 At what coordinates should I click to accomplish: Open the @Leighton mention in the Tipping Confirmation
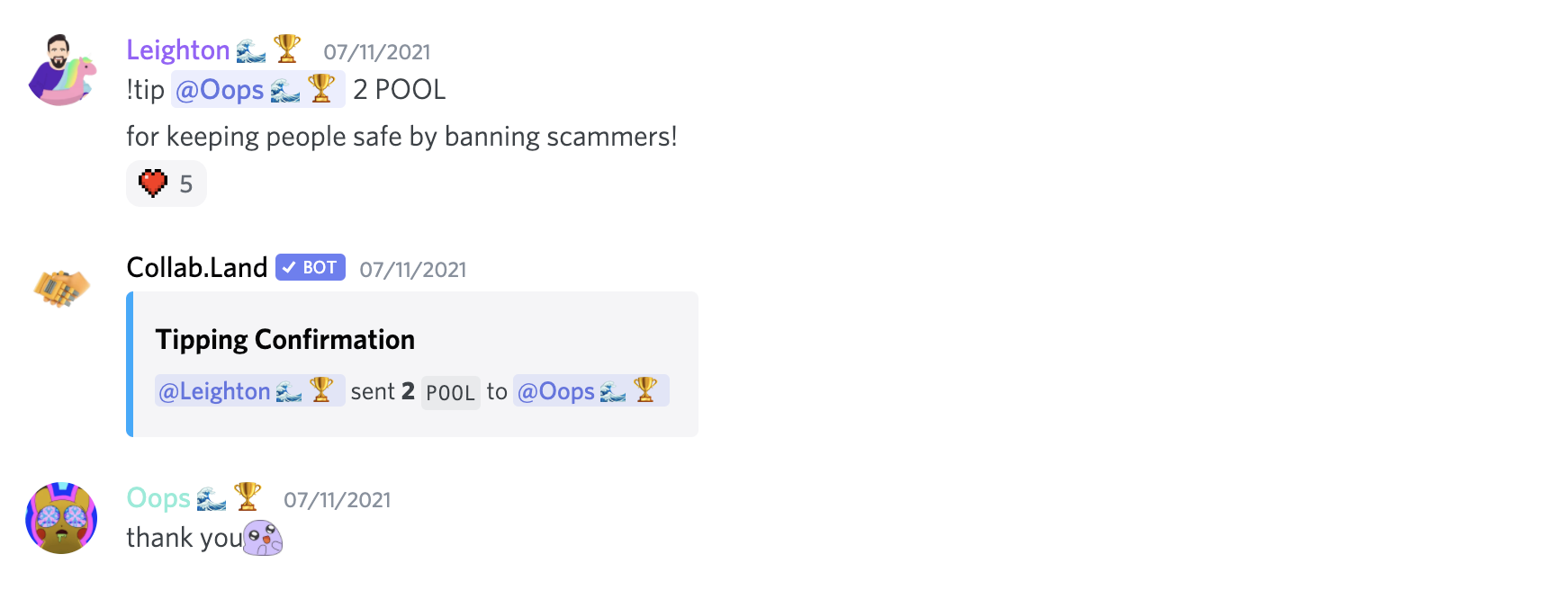249,391
